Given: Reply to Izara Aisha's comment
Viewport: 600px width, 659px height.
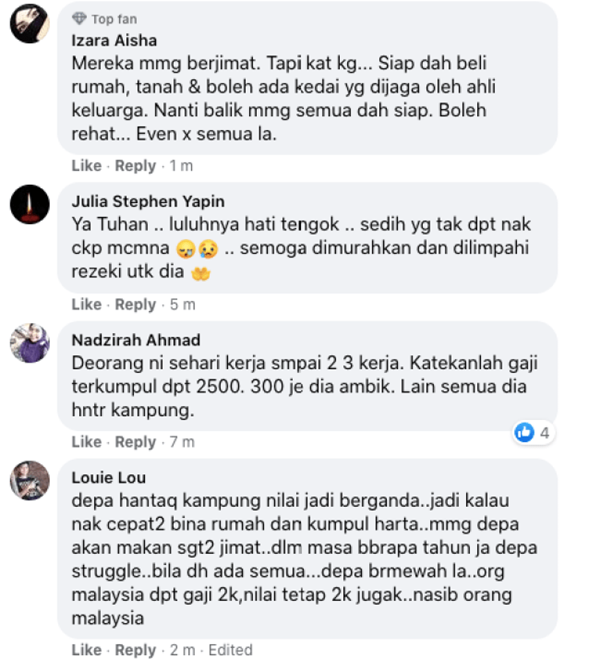Looking at the screenshot, I should [135, 166].
